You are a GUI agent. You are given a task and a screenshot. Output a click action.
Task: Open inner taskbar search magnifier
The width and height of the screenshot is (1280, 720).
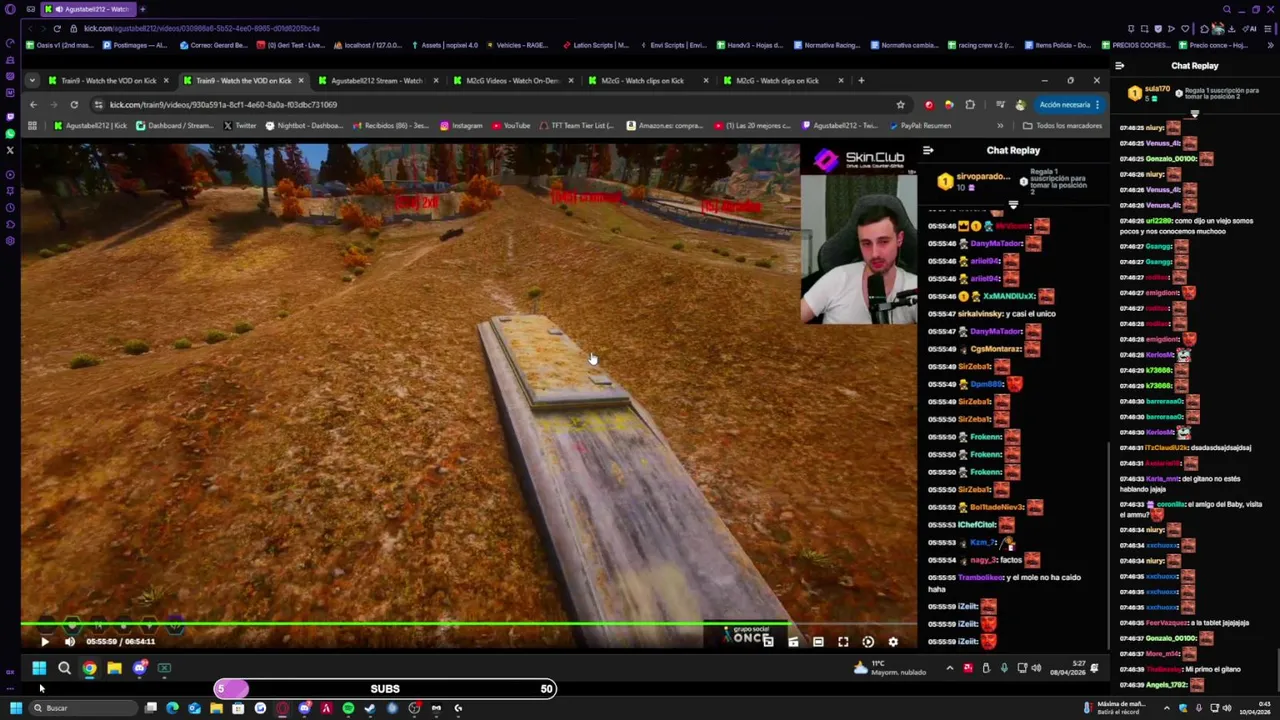click(x=64, y=668)
